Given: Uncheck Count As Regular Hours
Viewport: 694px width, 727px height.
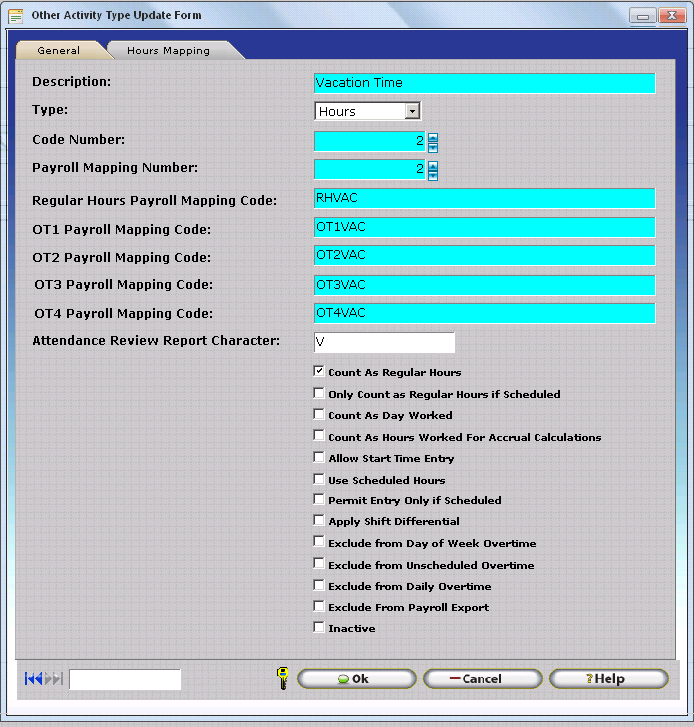Looking at the screenshot, I should [319, 372].
